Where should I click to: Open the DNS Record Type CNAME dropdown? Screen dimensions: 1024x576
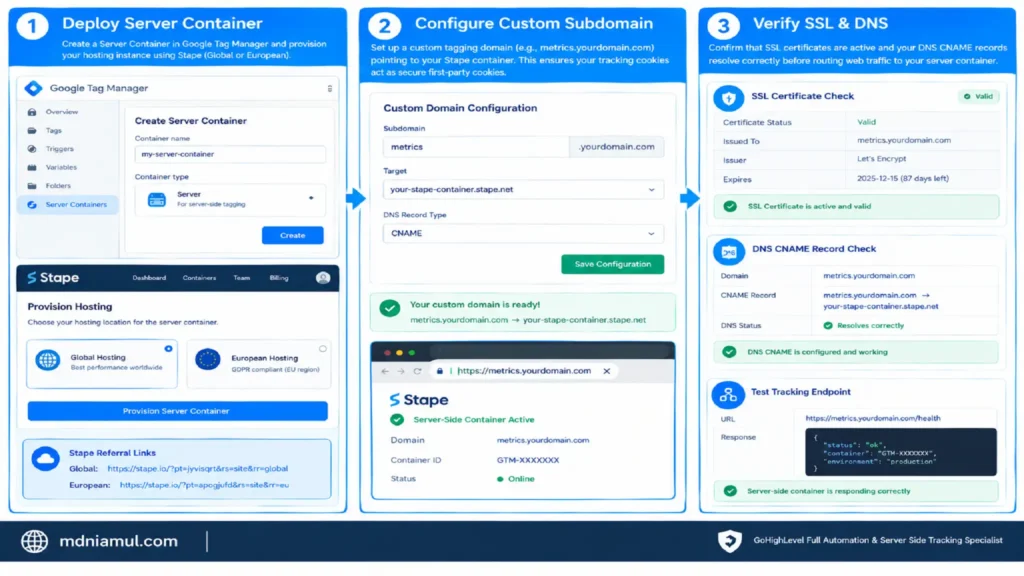click(x=523, y=233)
